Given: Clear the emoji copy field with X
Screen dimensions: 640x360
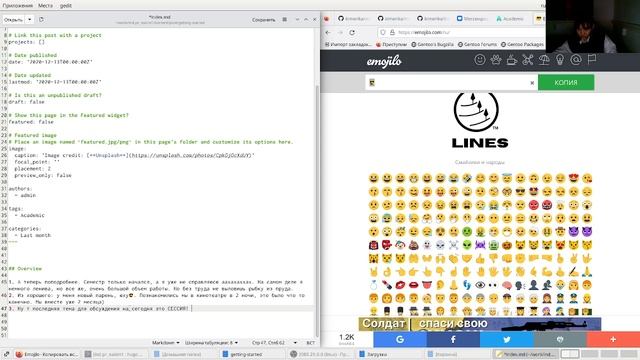Looking at the screenshot, I should pyautogui.click(x=532, y=83).
